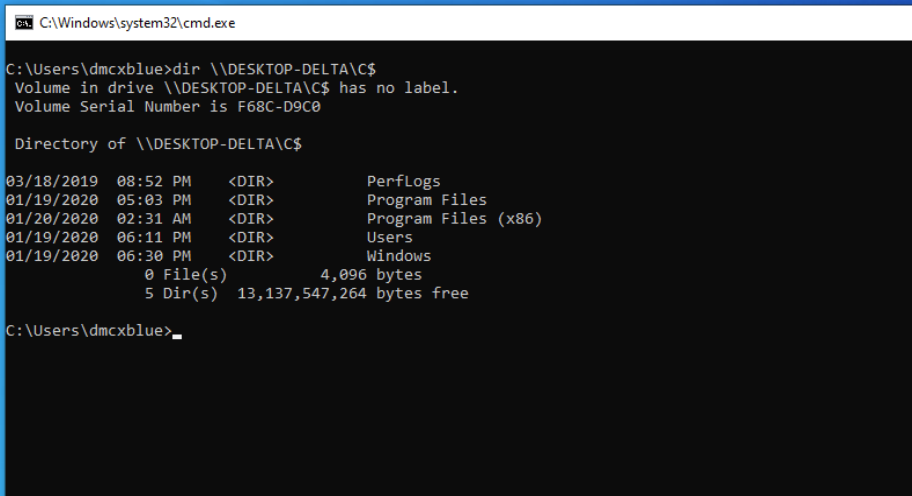This screenshot has width=912, height=496.
Task: Click the free bytes value 13,137,547,264
Action: click(302, 294)
